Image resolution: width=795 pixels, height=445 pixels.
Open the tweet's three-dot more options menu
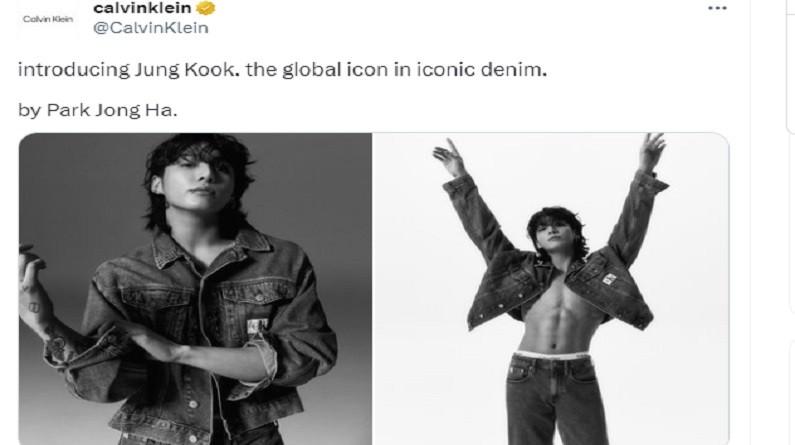click(717, 8)
